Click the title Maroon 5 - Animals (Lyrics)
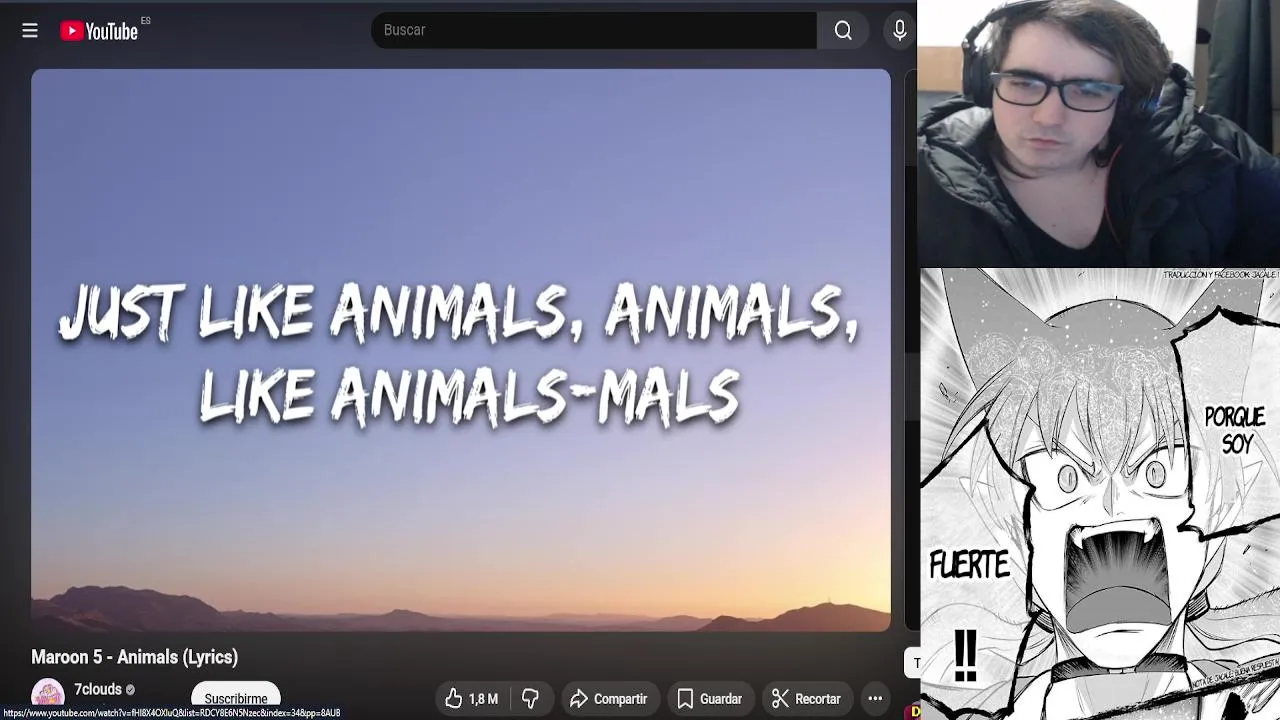The width and height of the screenshot is (1280, 720). [134, 657]
